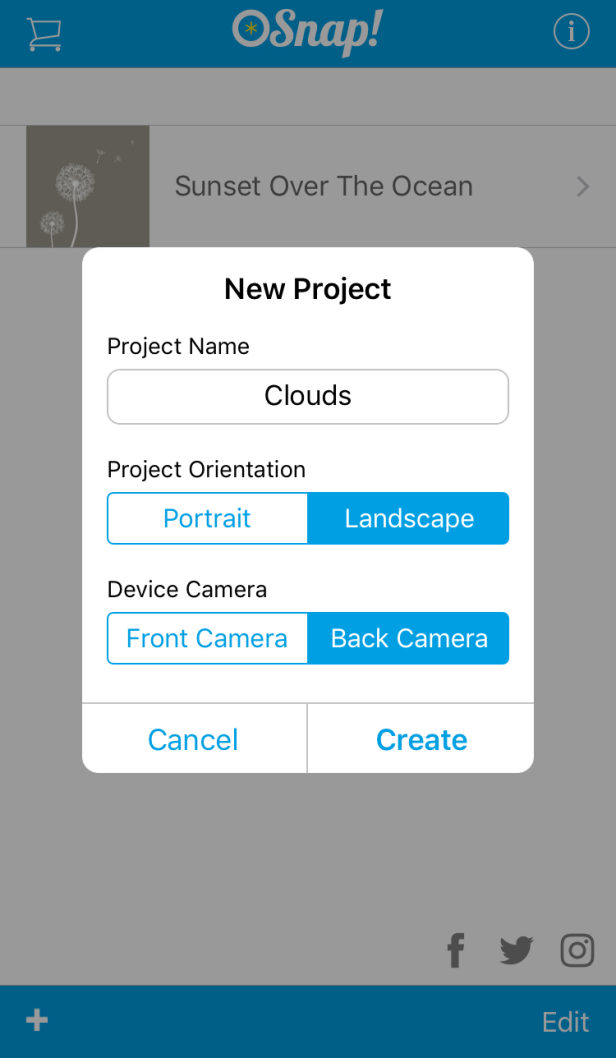This screenshot has width=616, height=1058.
Task: Cancel the New Project dialog
Action: point(193,739)
